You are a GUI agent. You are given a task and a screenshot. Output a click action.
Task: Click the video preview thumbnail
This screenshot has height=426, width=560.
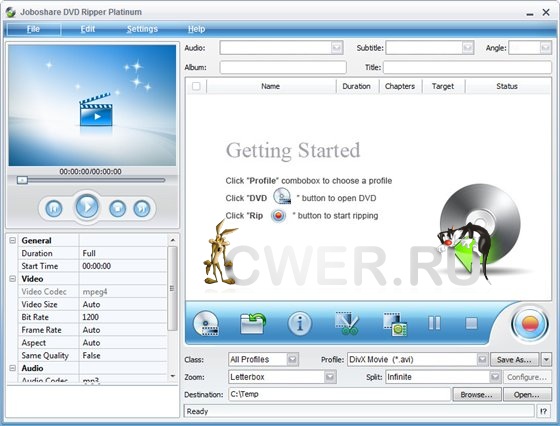(92, 105)
